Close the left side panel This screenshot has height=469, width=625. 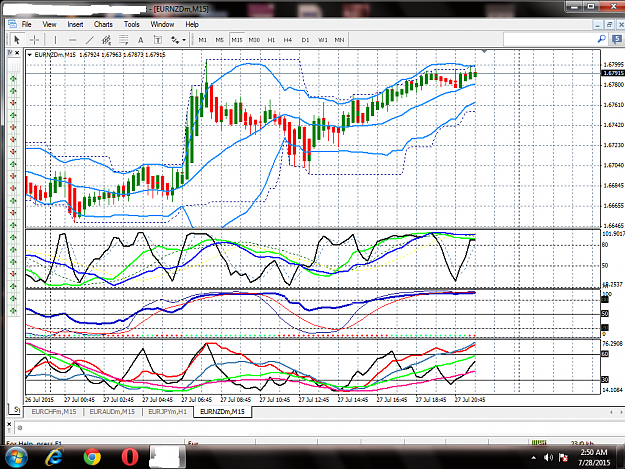(17, 53)
